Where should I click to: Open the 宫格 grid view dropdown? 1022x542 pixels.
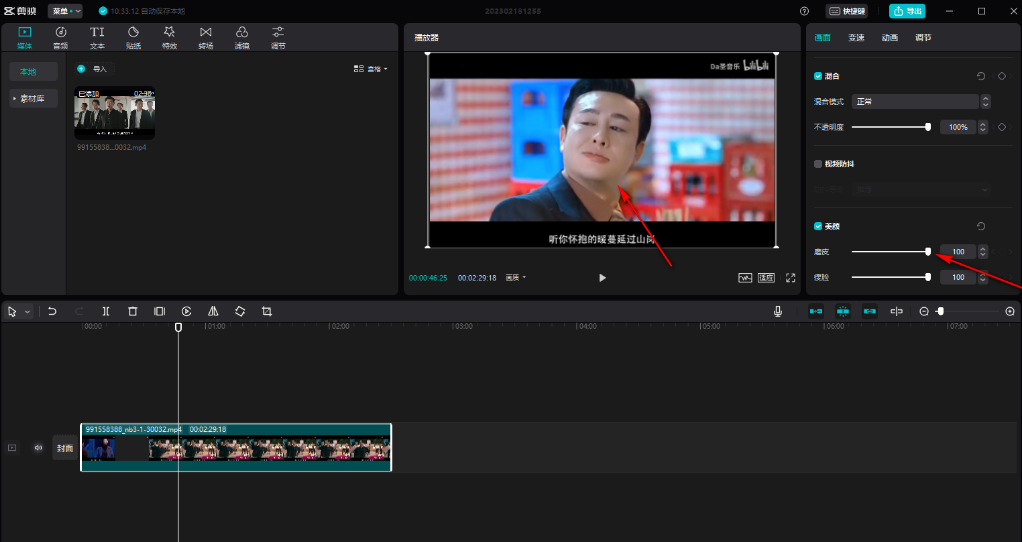371,68
